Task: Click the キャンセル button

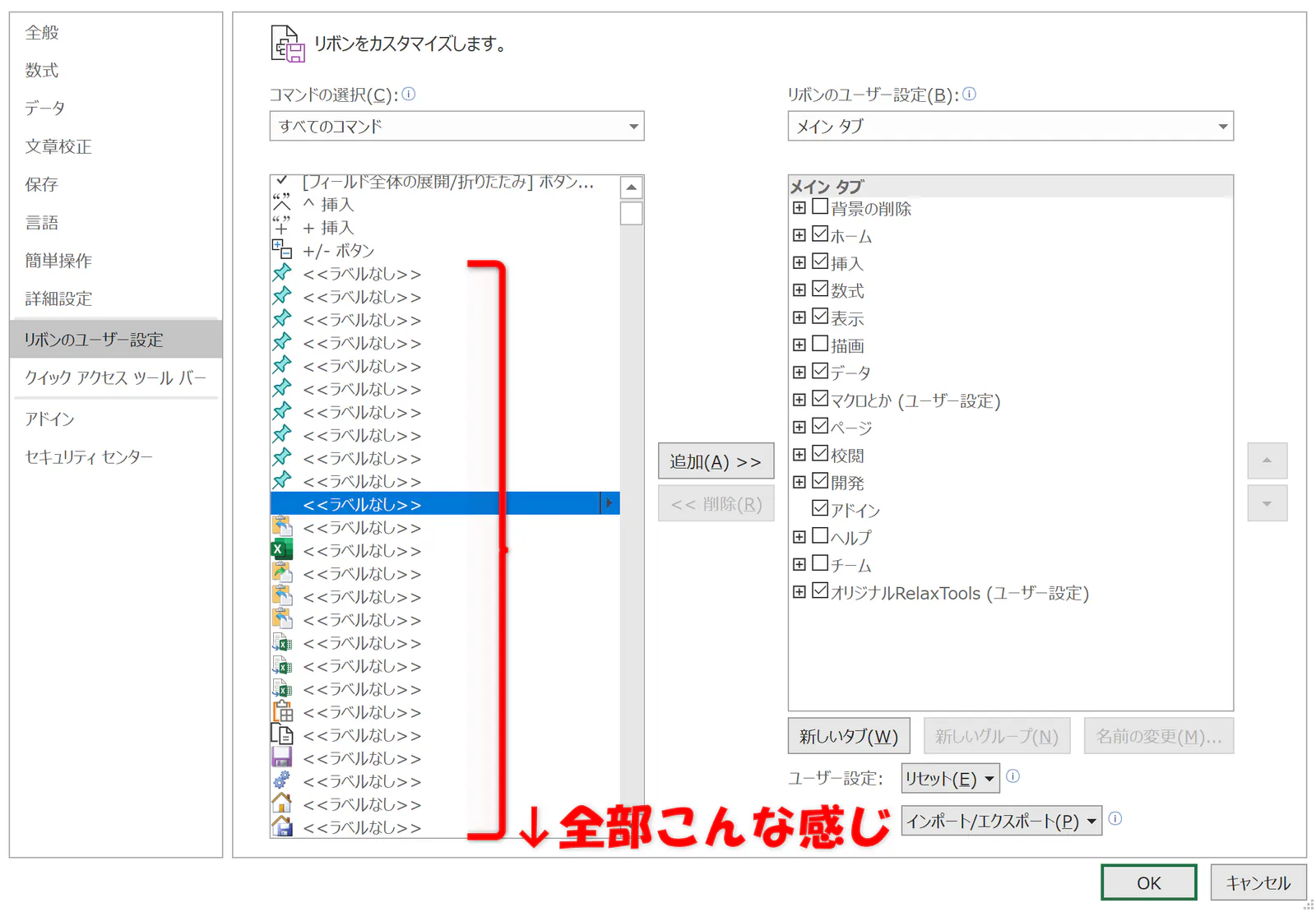Action: click(1258, 882)
